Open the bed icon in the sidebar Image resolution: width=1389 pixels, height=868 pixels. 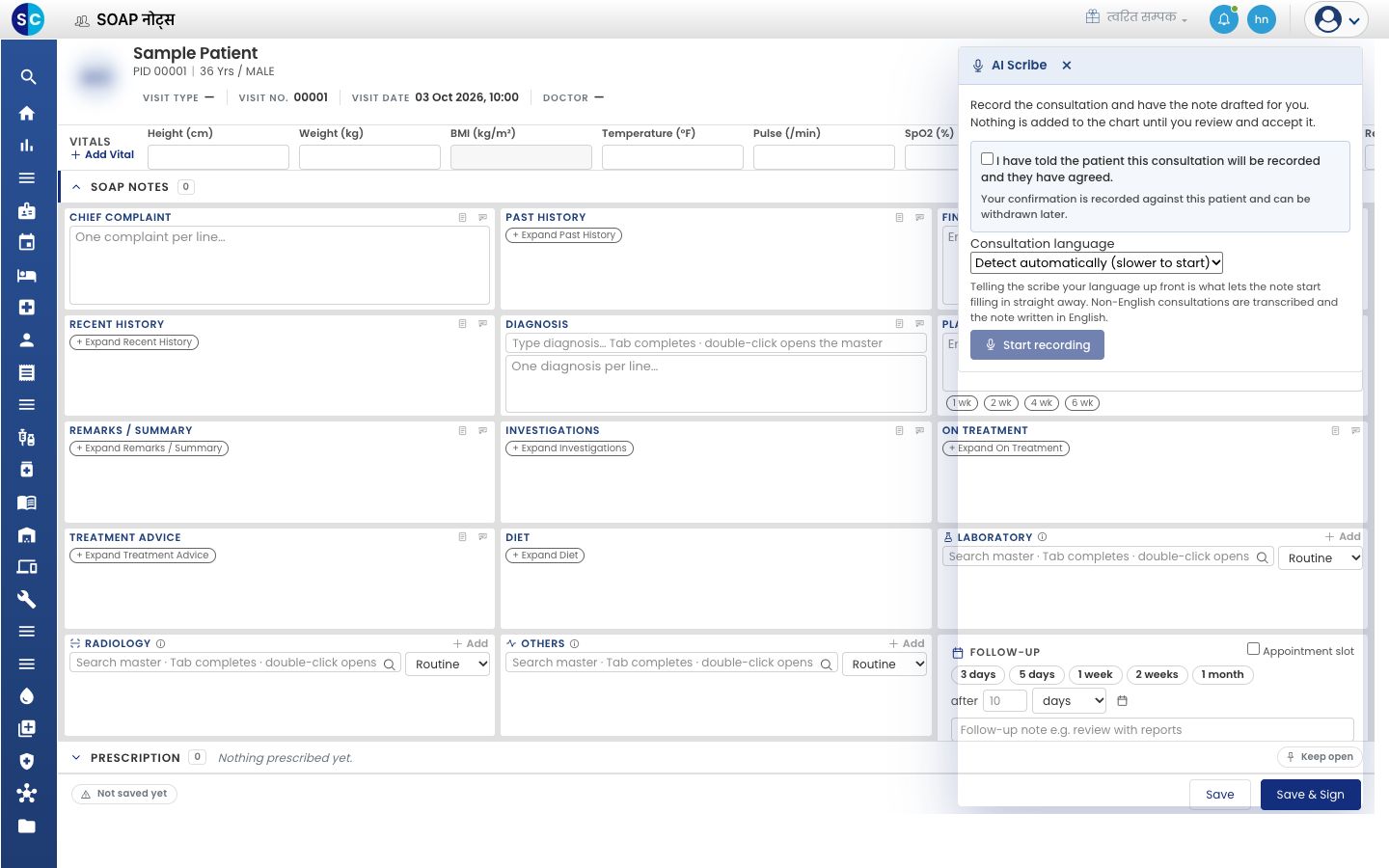(27, 275)
